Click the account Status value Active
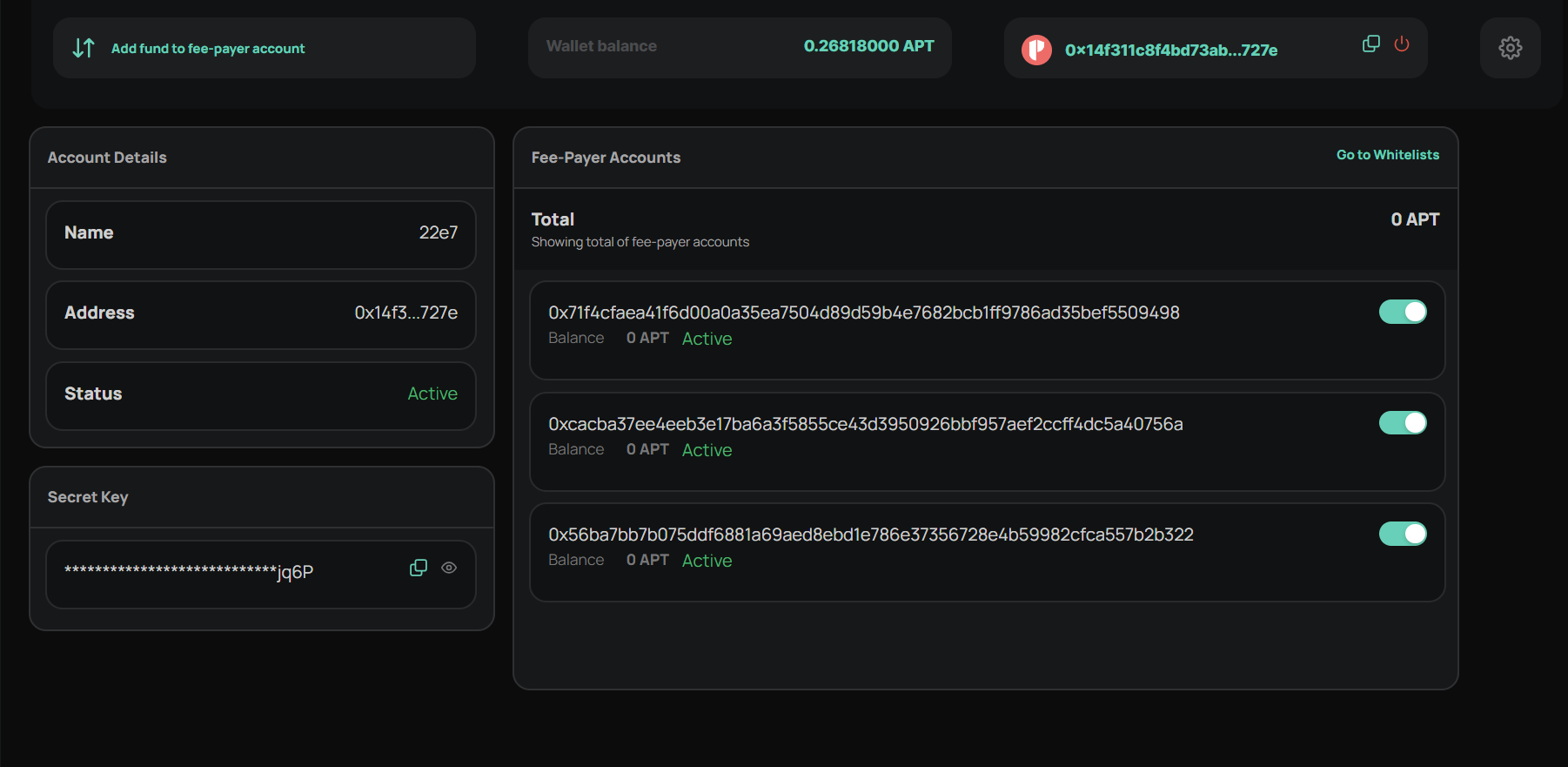 click(x=432, y=394)
